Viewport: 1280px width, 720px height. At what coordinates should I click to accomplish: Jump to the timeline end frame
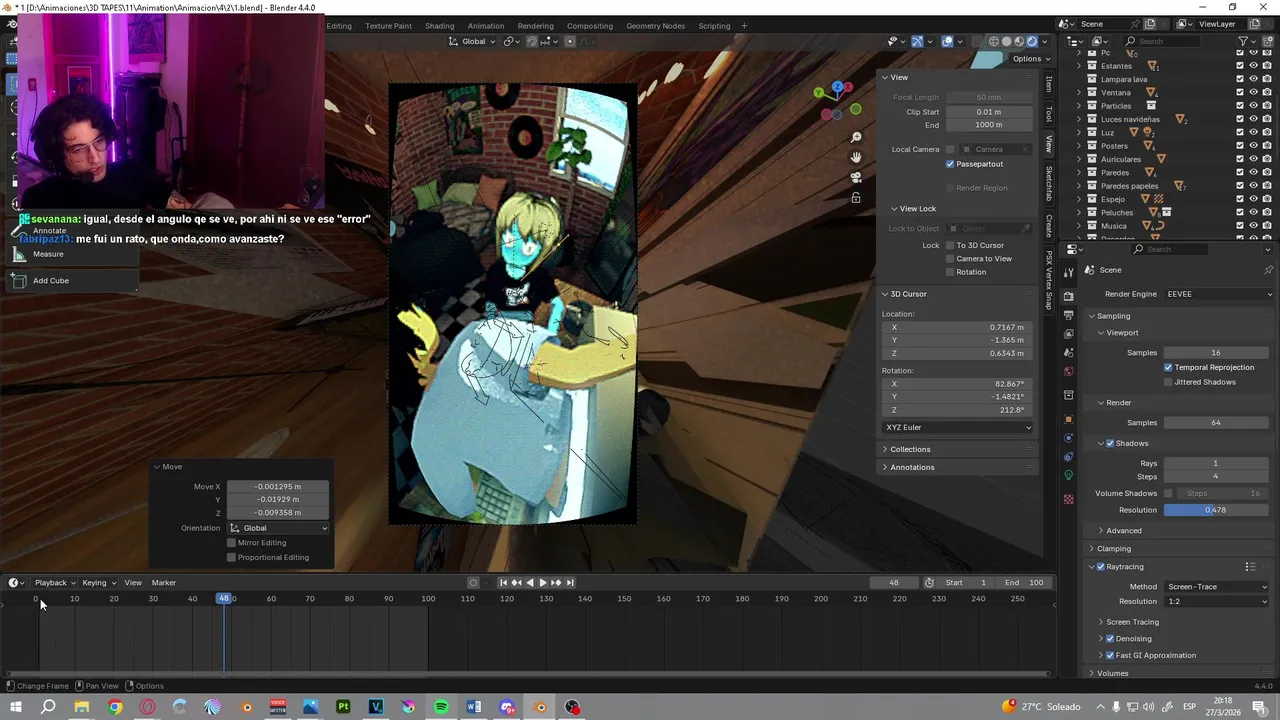570,583
